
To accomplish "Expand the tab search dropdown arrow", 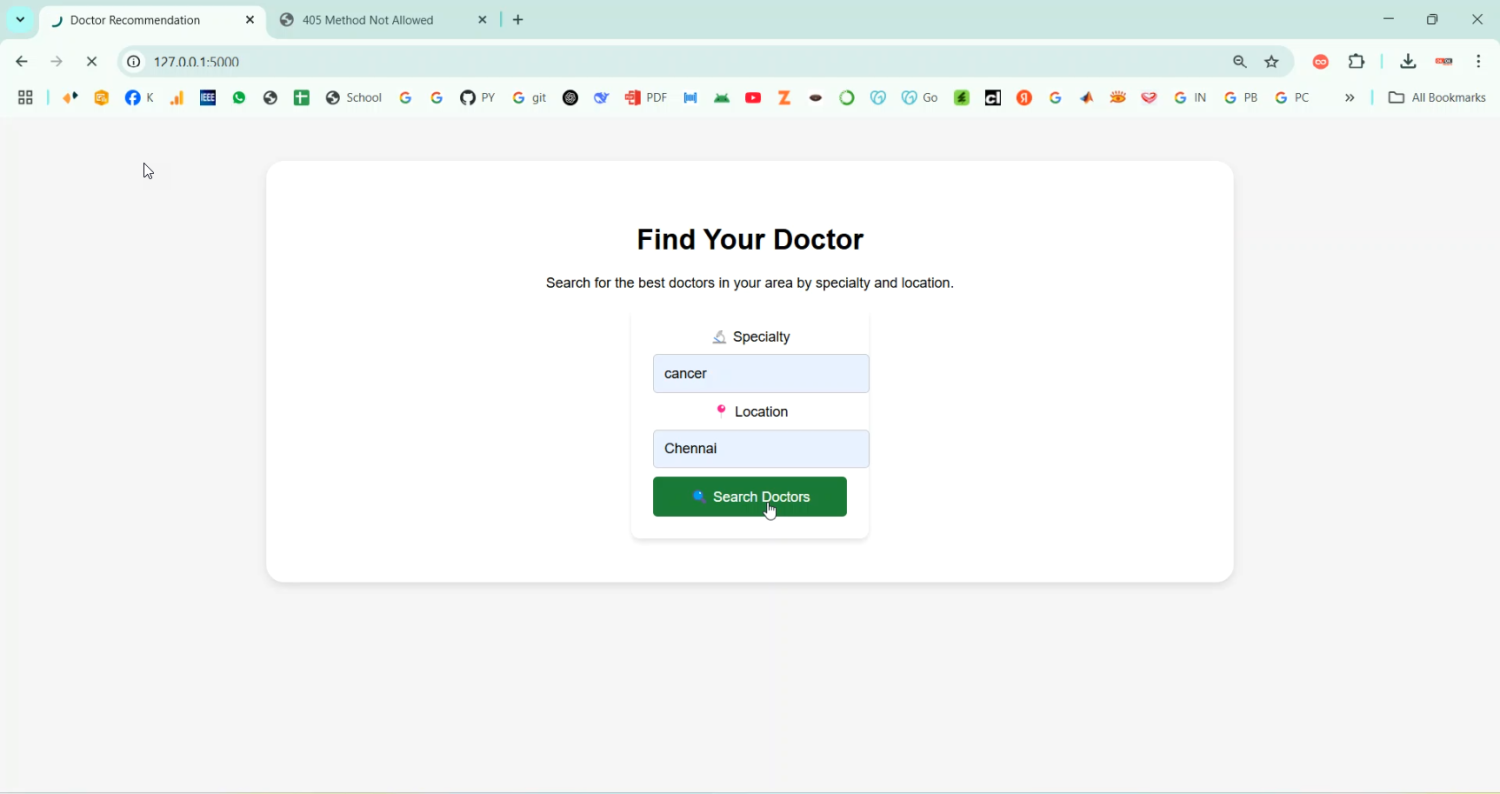I will click(x=20, y=20).
